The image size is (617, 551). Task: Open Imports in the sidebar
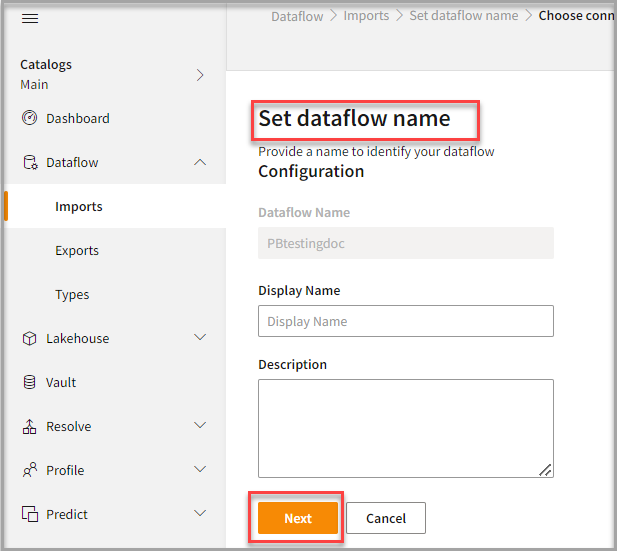pyautogui.click(x=115, y=206)
